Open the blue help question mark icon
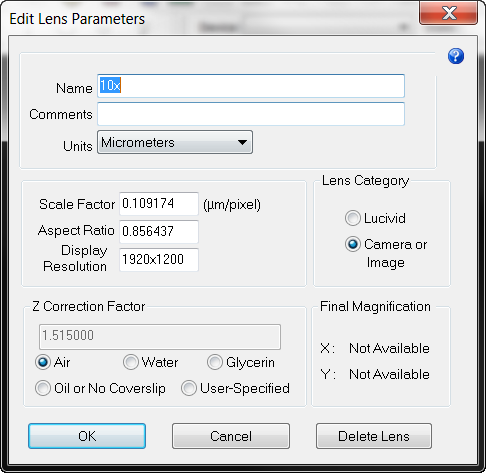The width and height of the screenshot is (486, 473). click(456, 56)
